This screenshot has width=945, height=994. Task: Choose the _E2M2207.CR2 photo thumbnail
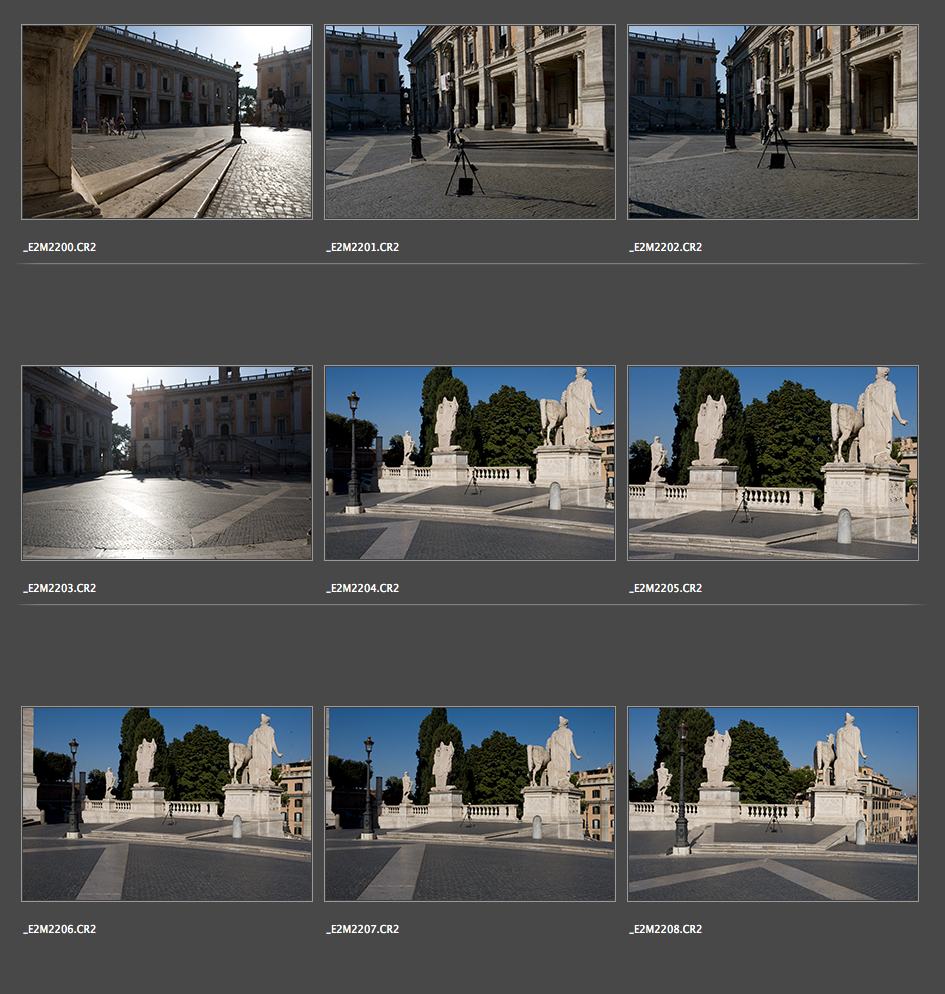(x=469, y=804)
